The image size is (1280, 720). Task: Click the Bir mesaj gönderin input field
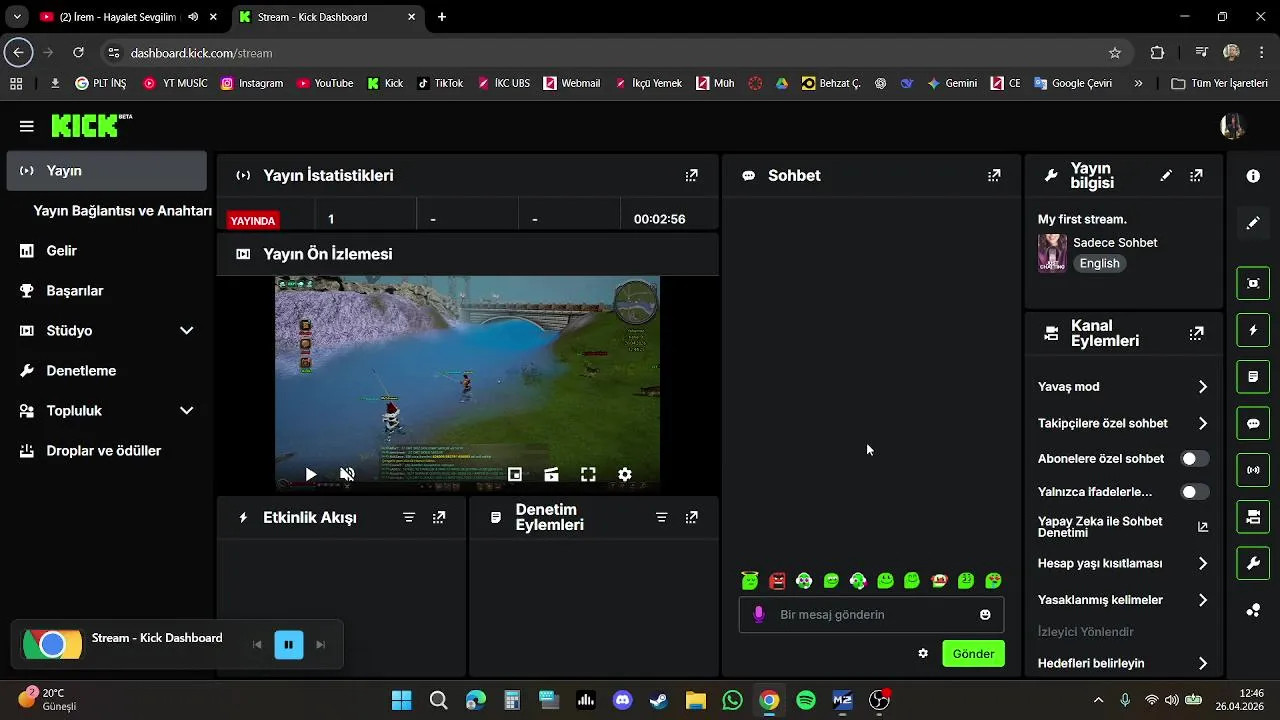871,614
